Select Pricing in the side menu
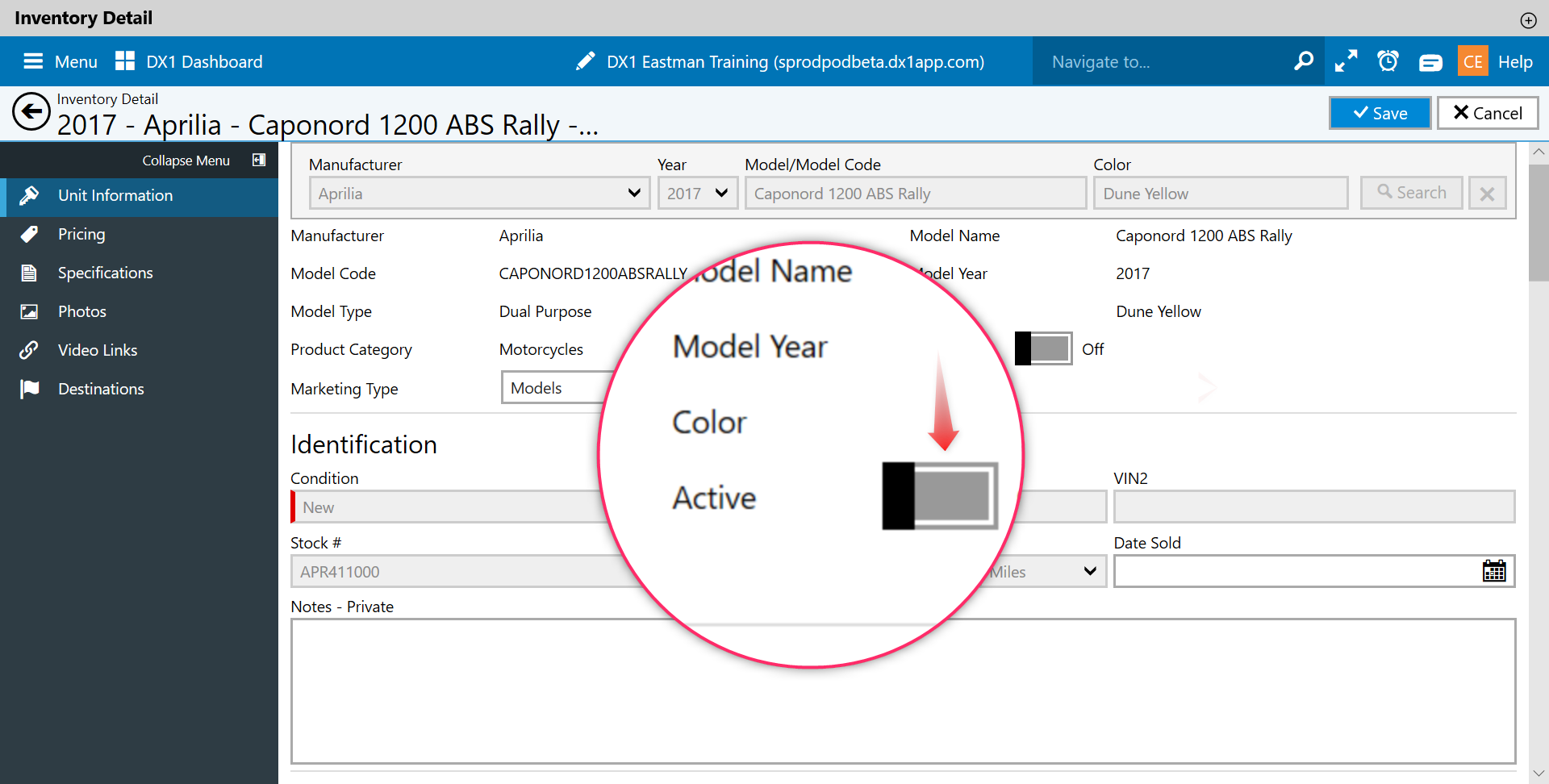 pos(139,234)
